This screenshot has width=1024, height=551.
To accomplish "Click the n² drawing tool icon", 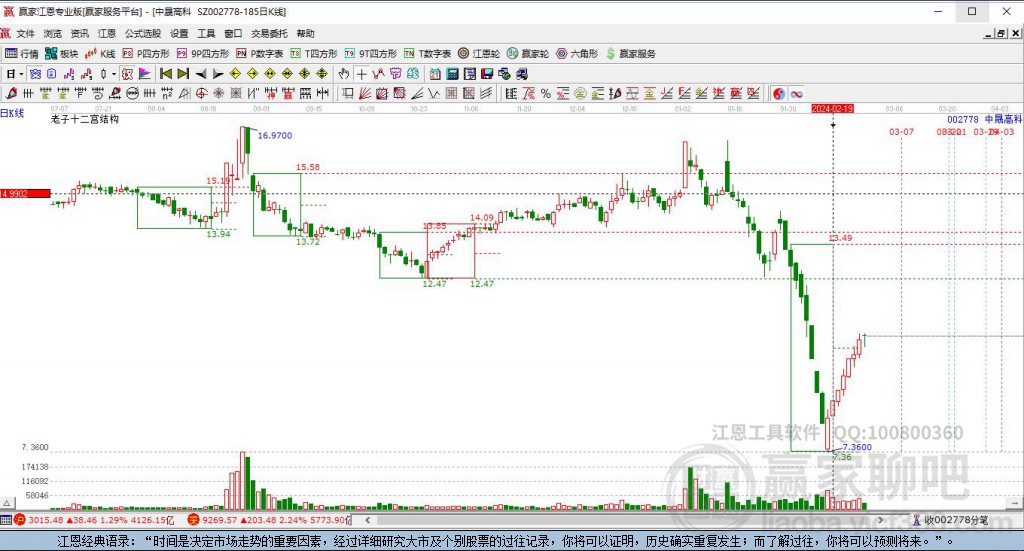I will coord(167,94).
